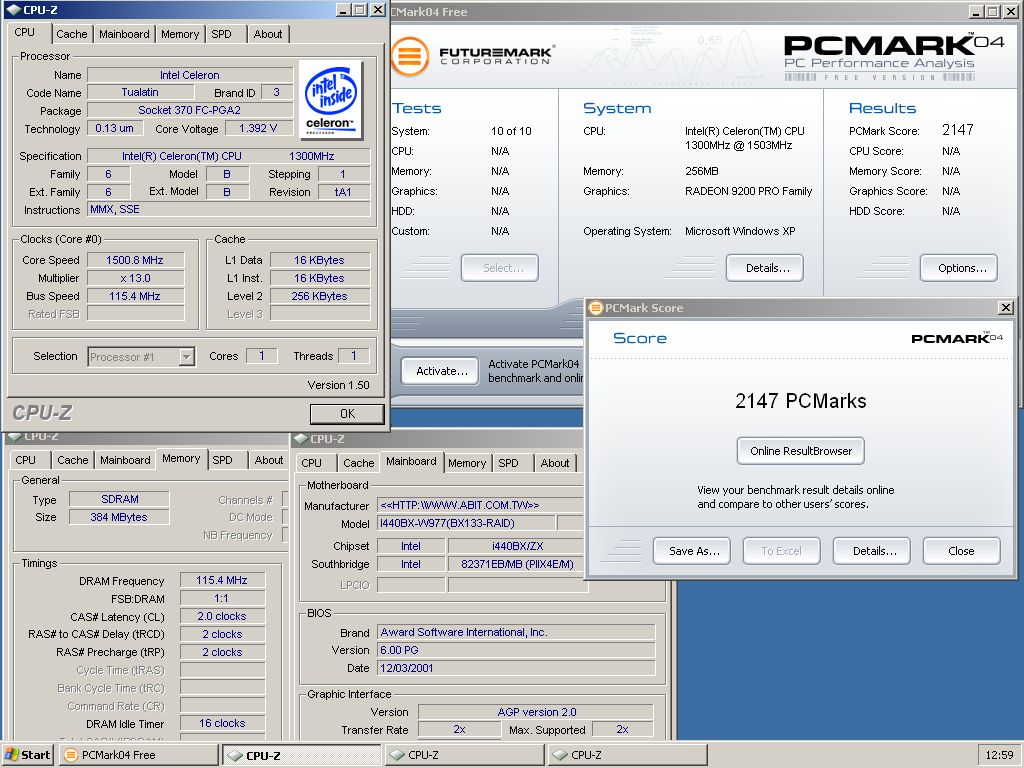Switch to first CPU-Z taskbar button
Viewport: 1024px width, 768px height.
pyautogui.click(x=301, y=755)
